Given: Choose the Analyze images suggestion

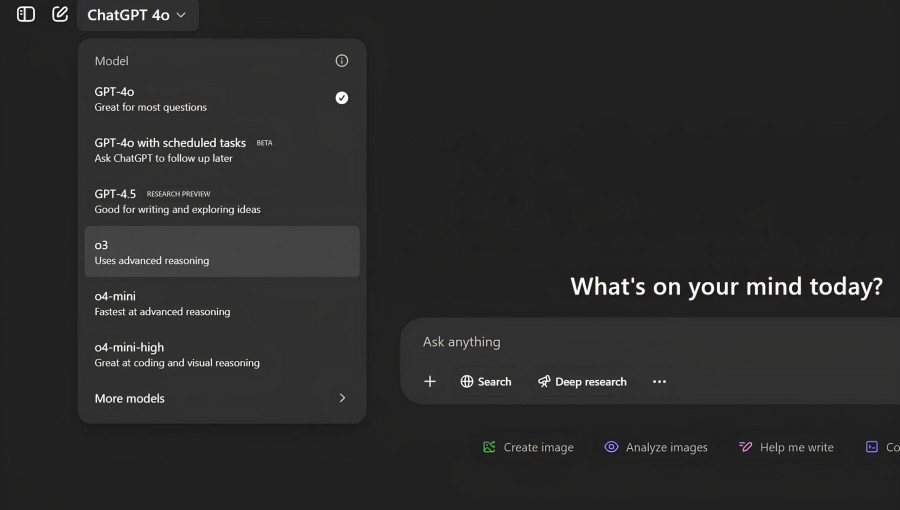Looking at the screenshot, I should (x=655, y=447).
